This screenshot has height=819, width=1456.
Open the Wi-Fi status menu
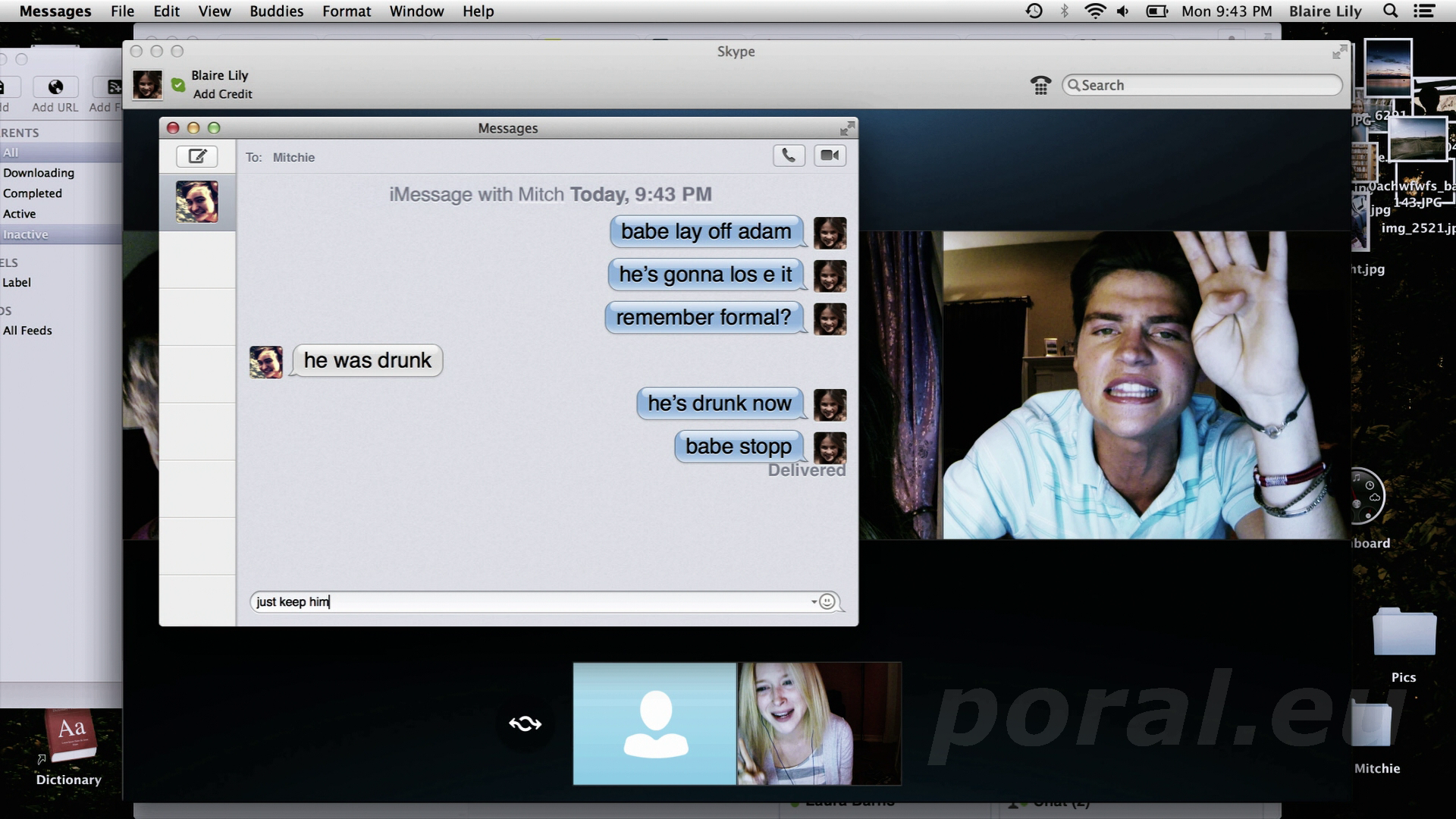[1094, 11]
